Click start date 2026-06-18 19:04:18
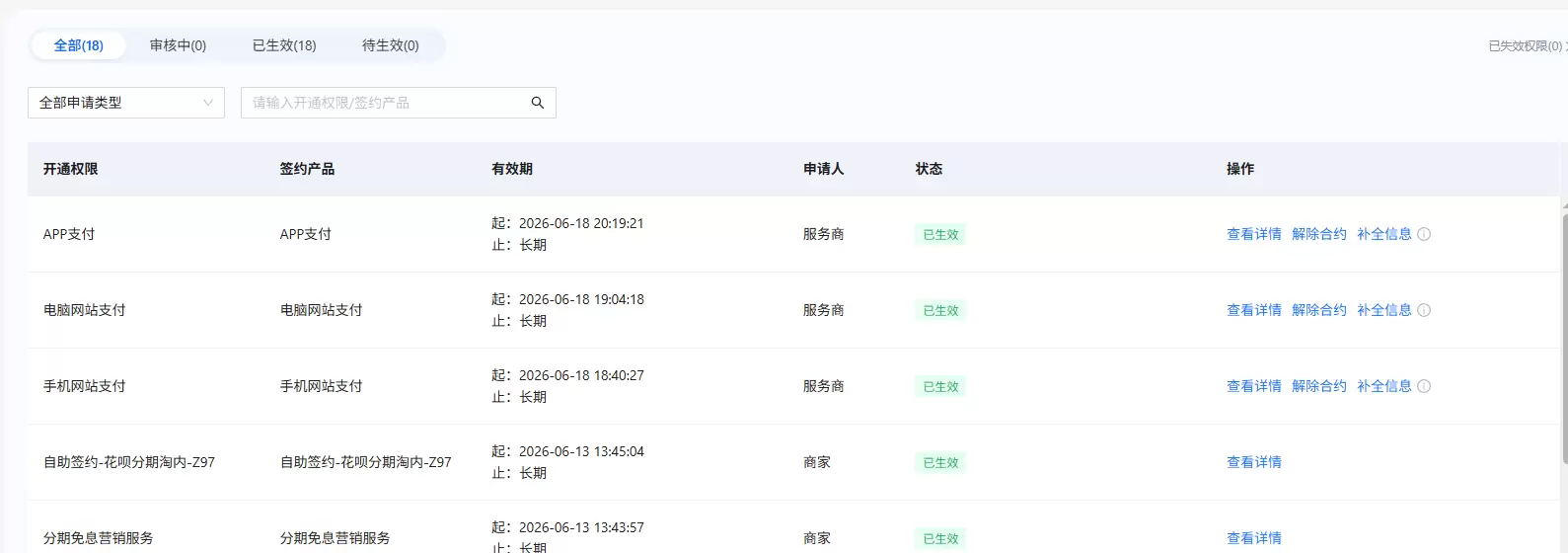The height and width of the screenshot is (553, 1568). [581, 299]
